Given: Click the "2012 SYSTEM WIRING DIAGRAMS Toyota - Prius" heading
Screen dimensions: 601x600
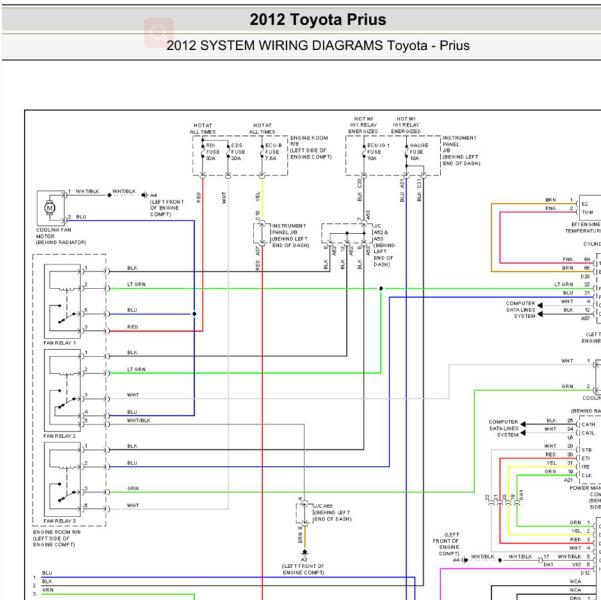Looking at the screenshot, I should [x=318, y=45].
